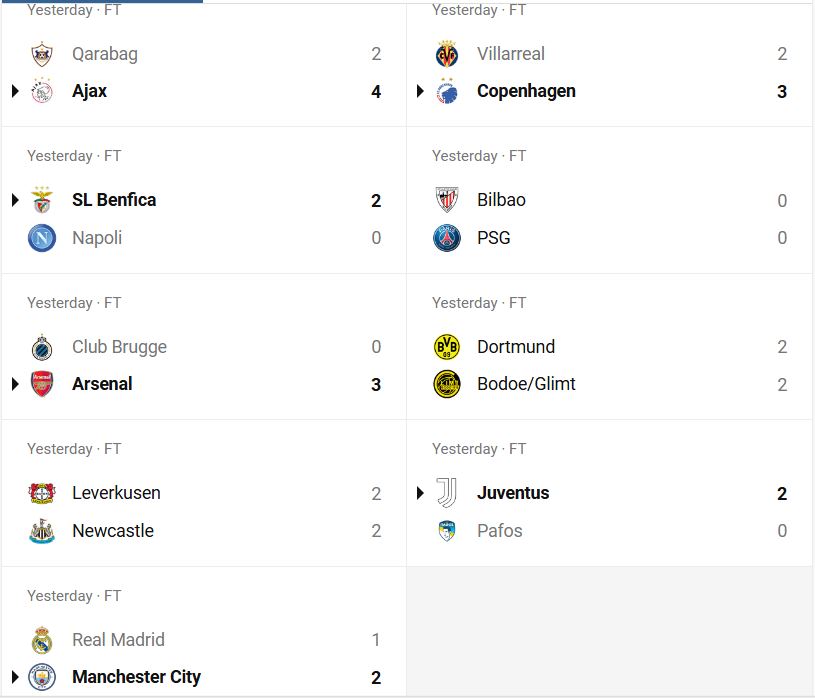Click the Pafos team name
Image resolution: width=815 pixels, height=698 pixels.
499,531
